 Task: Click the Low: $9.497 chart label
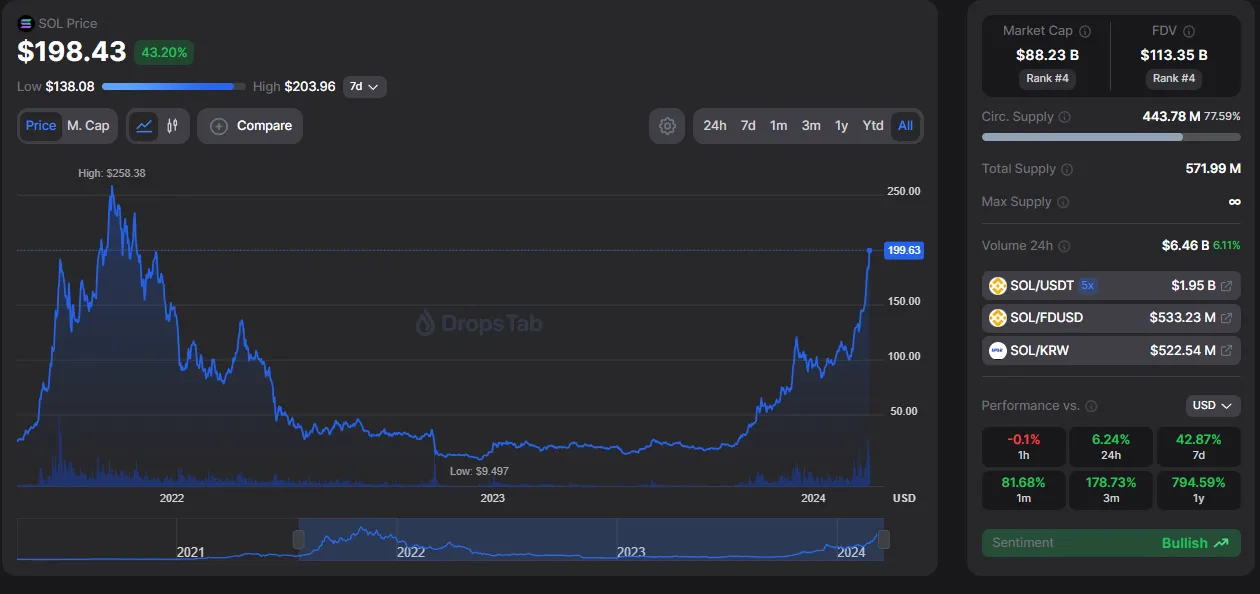click(x=480, y=471)
